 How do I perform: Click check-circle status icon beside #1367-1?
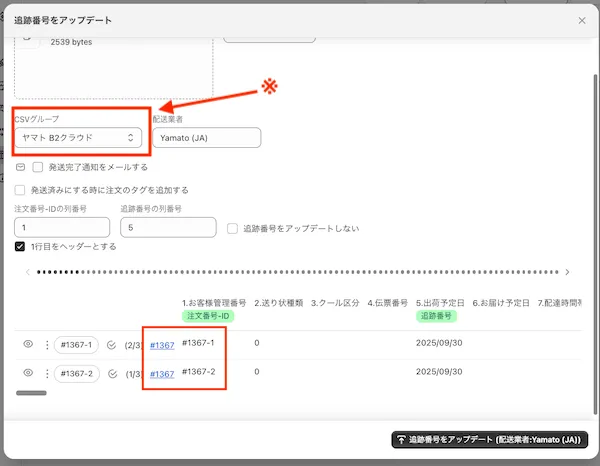tap(112, 345)
